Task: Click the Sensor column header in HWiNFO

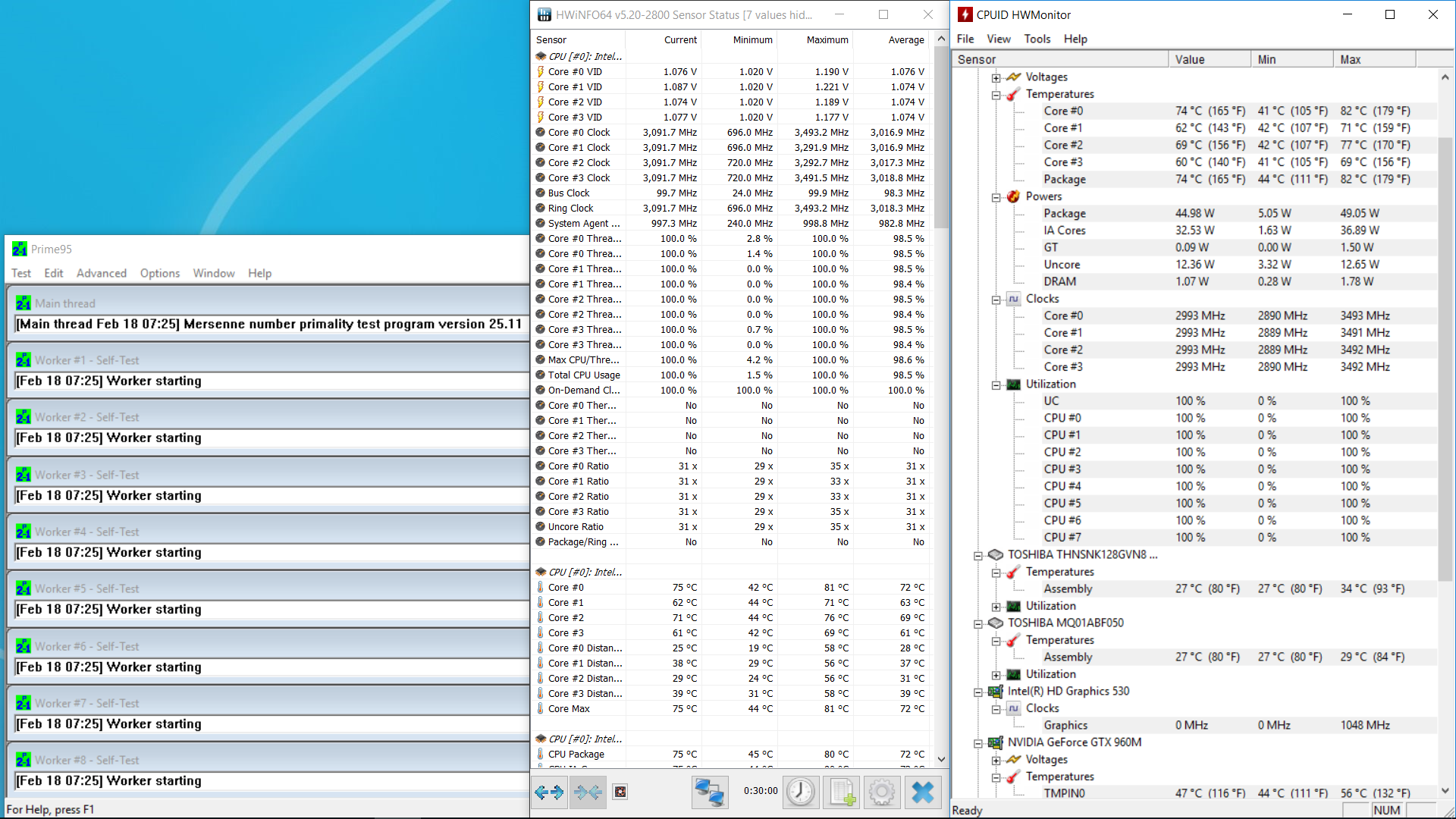Action: pos(578,39)
